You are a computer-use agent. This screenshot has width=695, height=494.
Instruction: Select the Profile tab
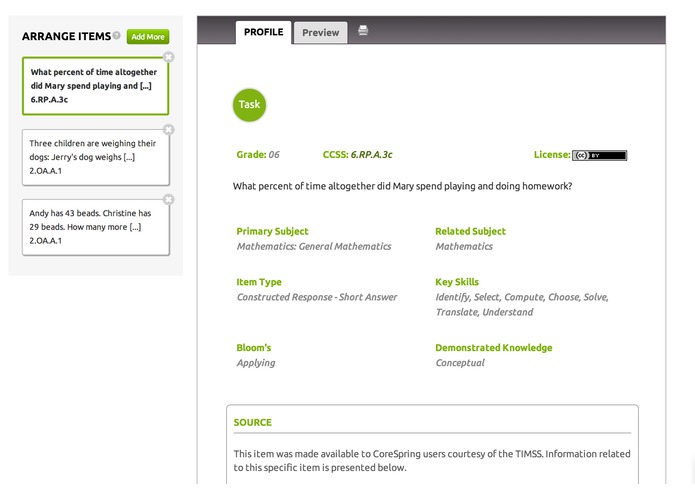pos(263,32)
